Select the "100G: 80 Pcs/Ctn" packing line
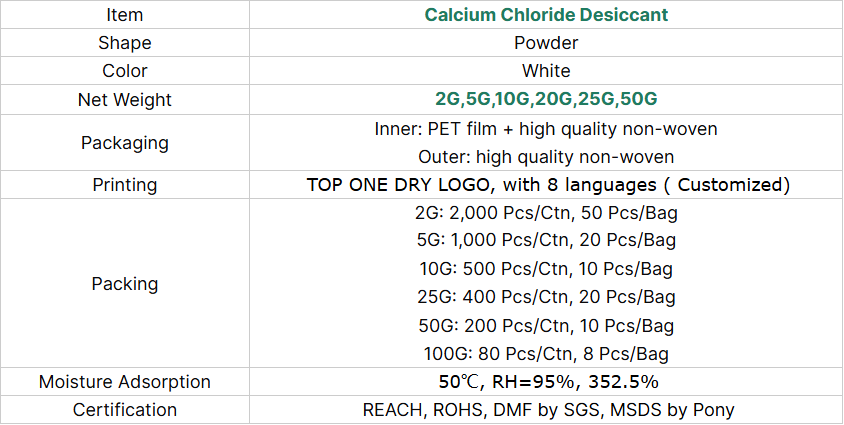844x425 pixels. click(546, 353)
